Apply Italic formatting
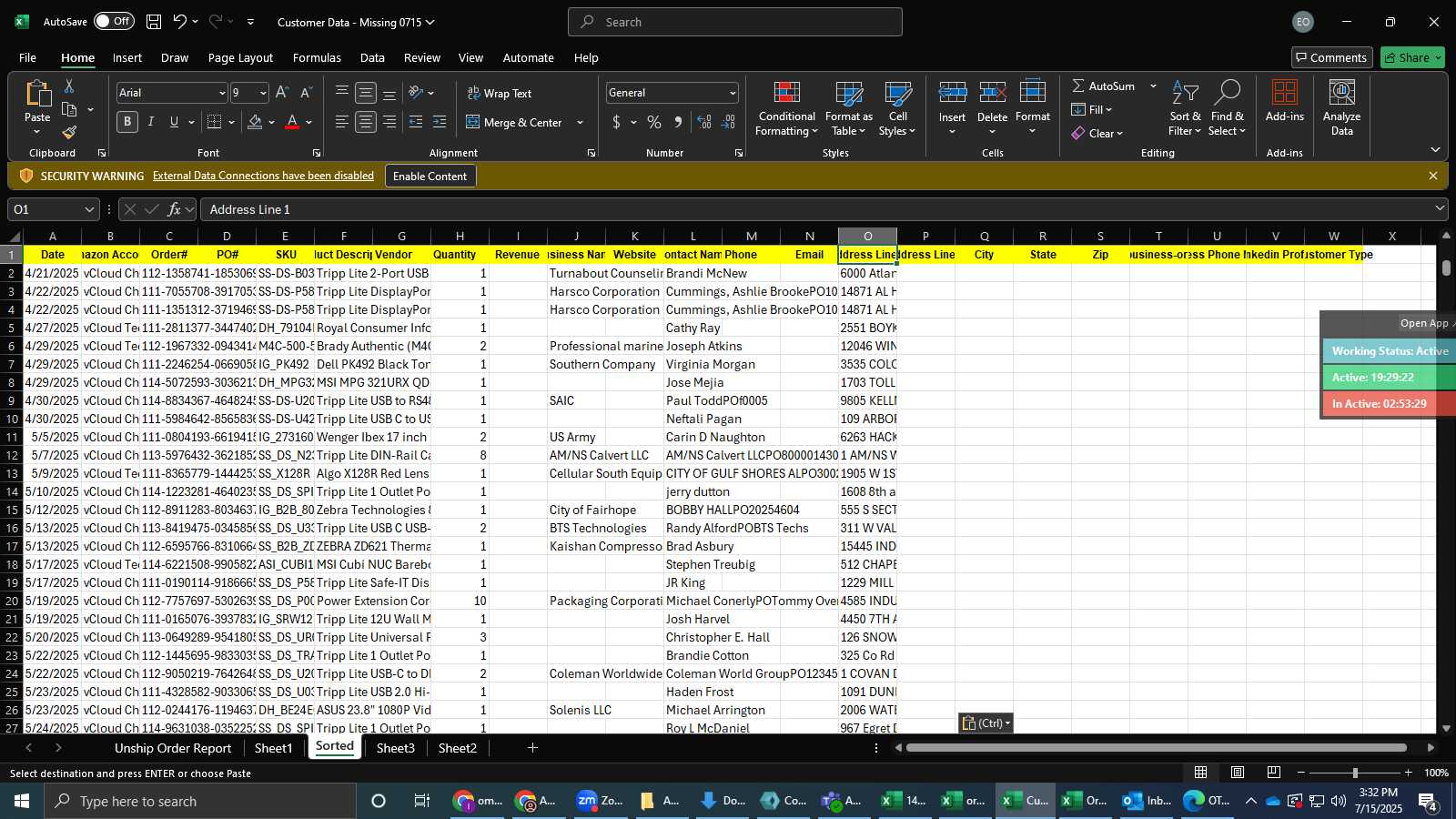Viewport: 1456px width, 819px height. (x=151, y=122)
